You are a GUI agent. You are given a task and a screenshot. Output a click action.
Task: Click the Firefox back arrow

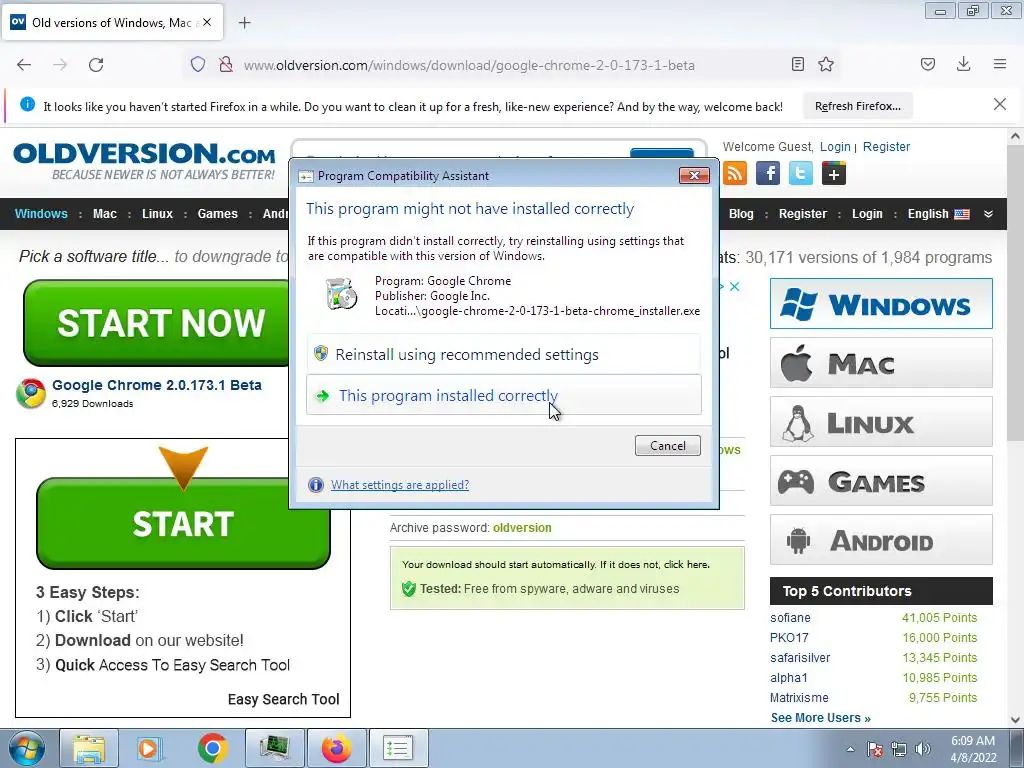point(24,65)
